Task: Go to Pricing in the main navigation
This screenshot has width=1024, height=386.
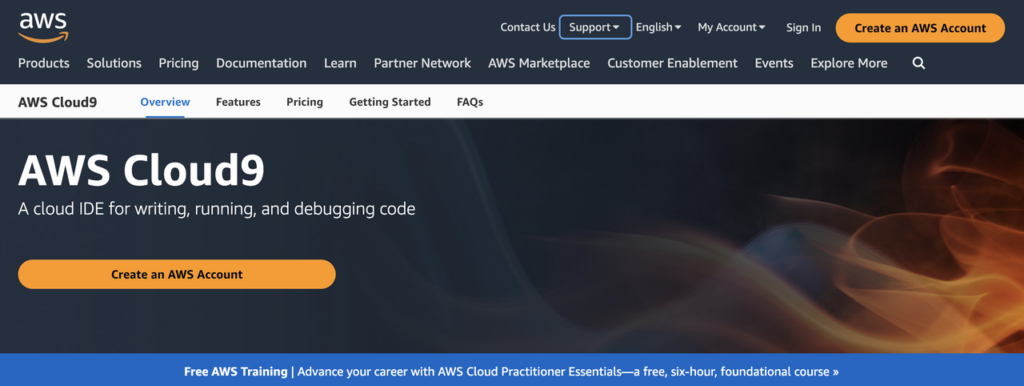Action: [x=178, y=63]
